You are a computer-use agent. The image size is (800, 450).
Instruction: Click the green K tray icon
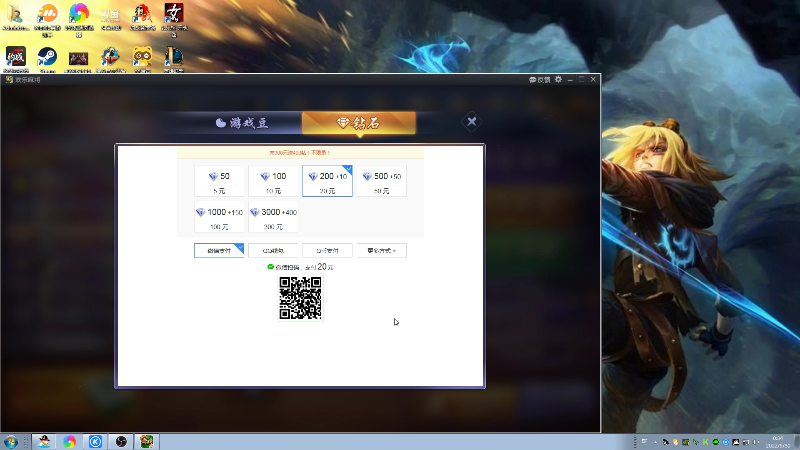706,442
